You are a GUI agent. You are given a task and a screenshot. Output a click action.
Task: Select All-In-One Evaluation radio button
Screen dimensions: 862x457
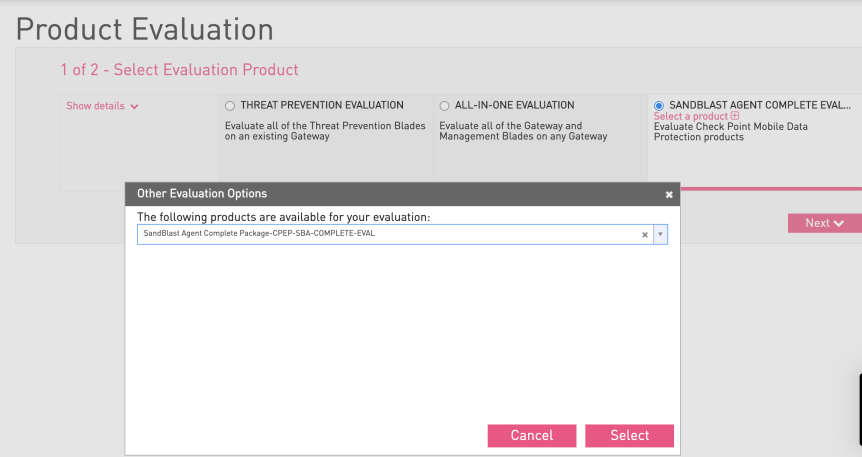point(444,106)
